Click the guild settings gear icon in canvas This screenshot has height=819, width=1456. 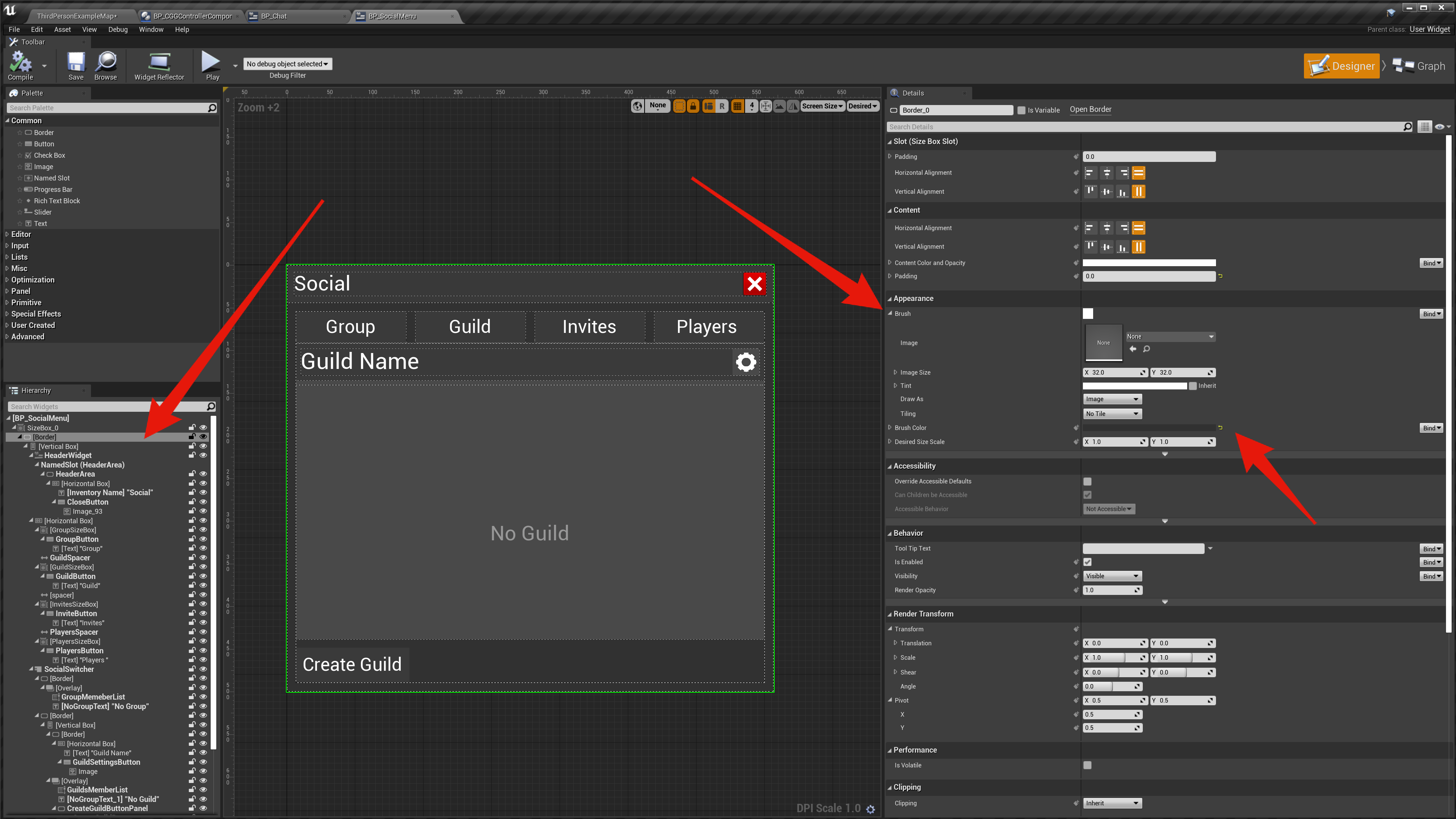[x=745, y=362]
